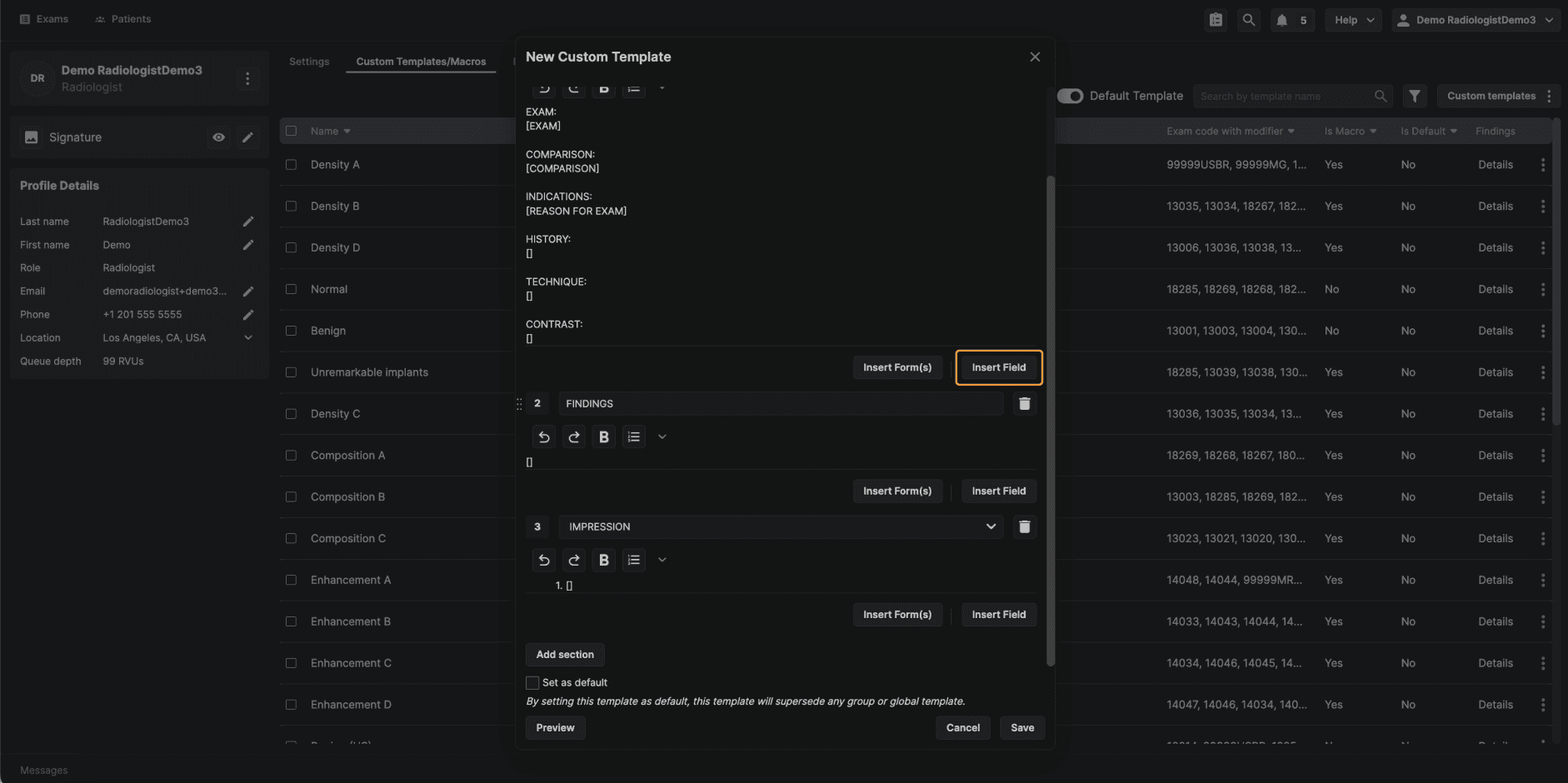Check the Composition A row checkbox
This screenshot has height=783, width=1568.
[x=291, y=456]
